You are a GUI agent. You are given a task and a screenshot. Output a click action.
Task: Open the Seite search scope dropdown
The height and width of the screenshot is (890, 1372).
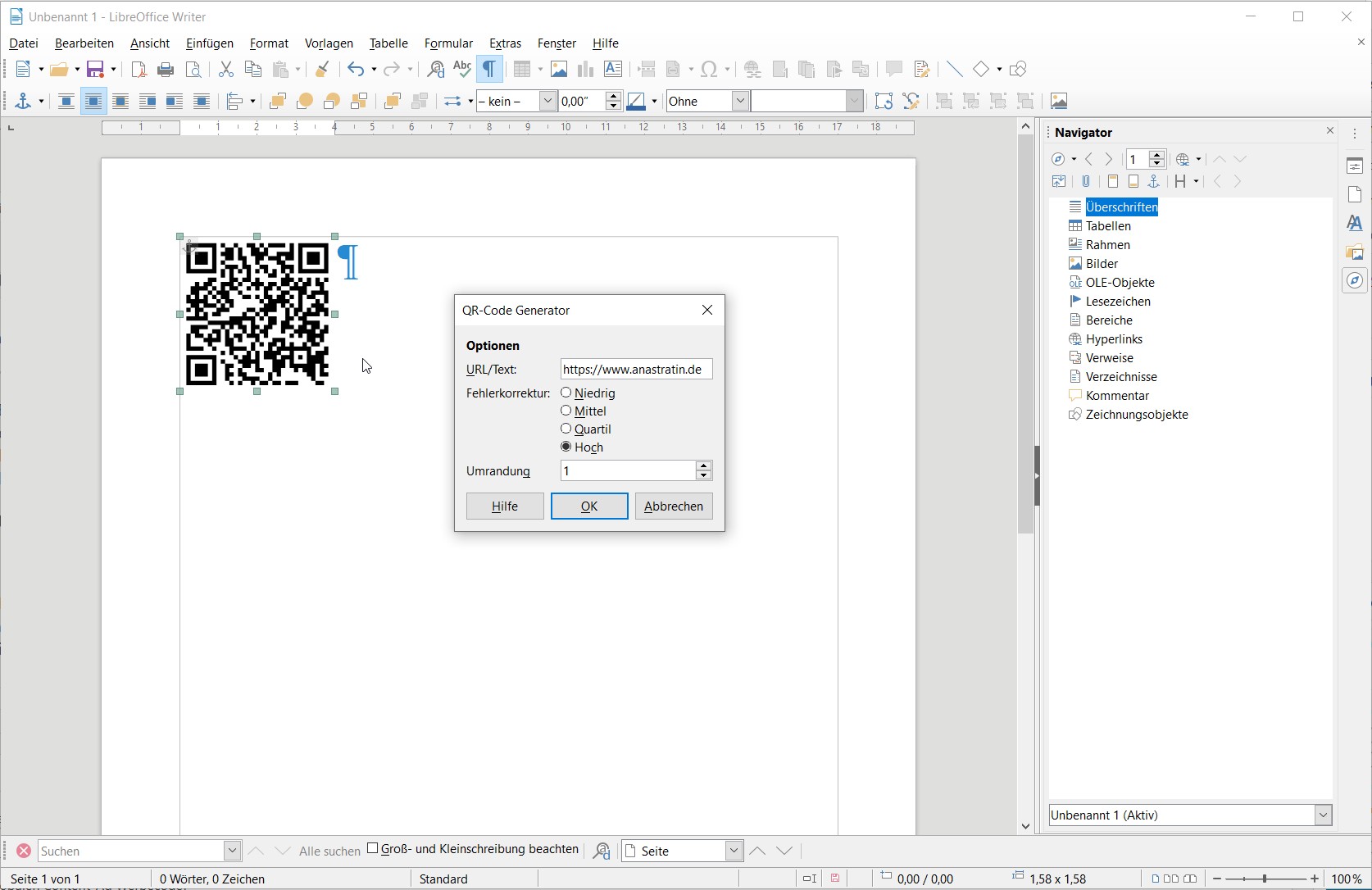pos(734,851)
